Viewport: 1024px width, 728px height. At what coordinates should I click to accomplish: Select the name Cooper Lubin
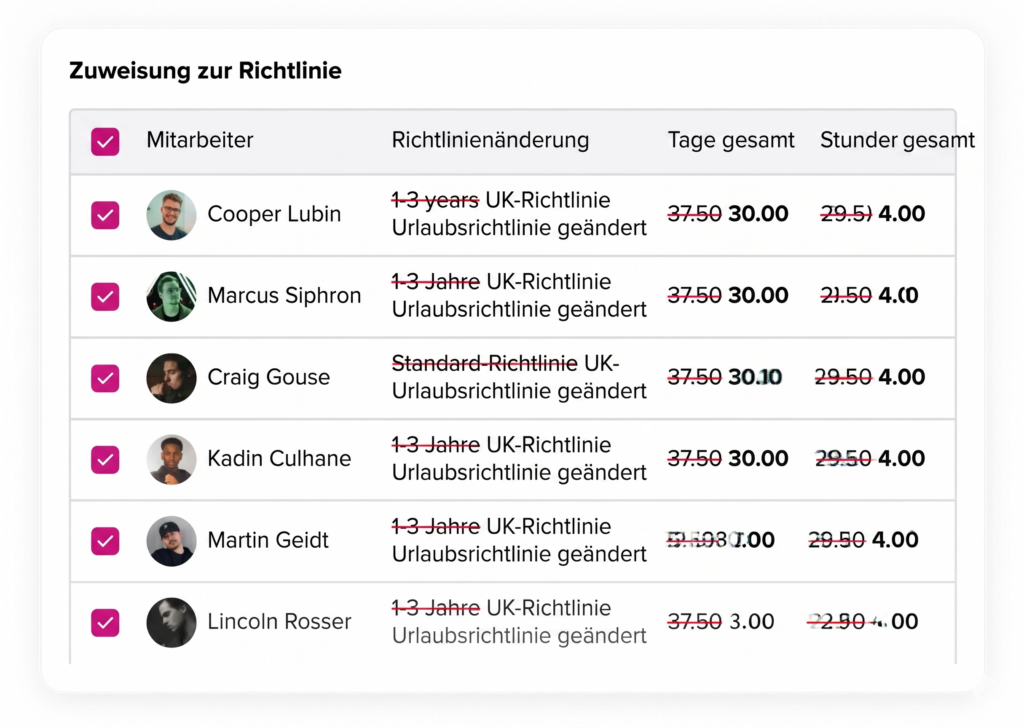274,214
